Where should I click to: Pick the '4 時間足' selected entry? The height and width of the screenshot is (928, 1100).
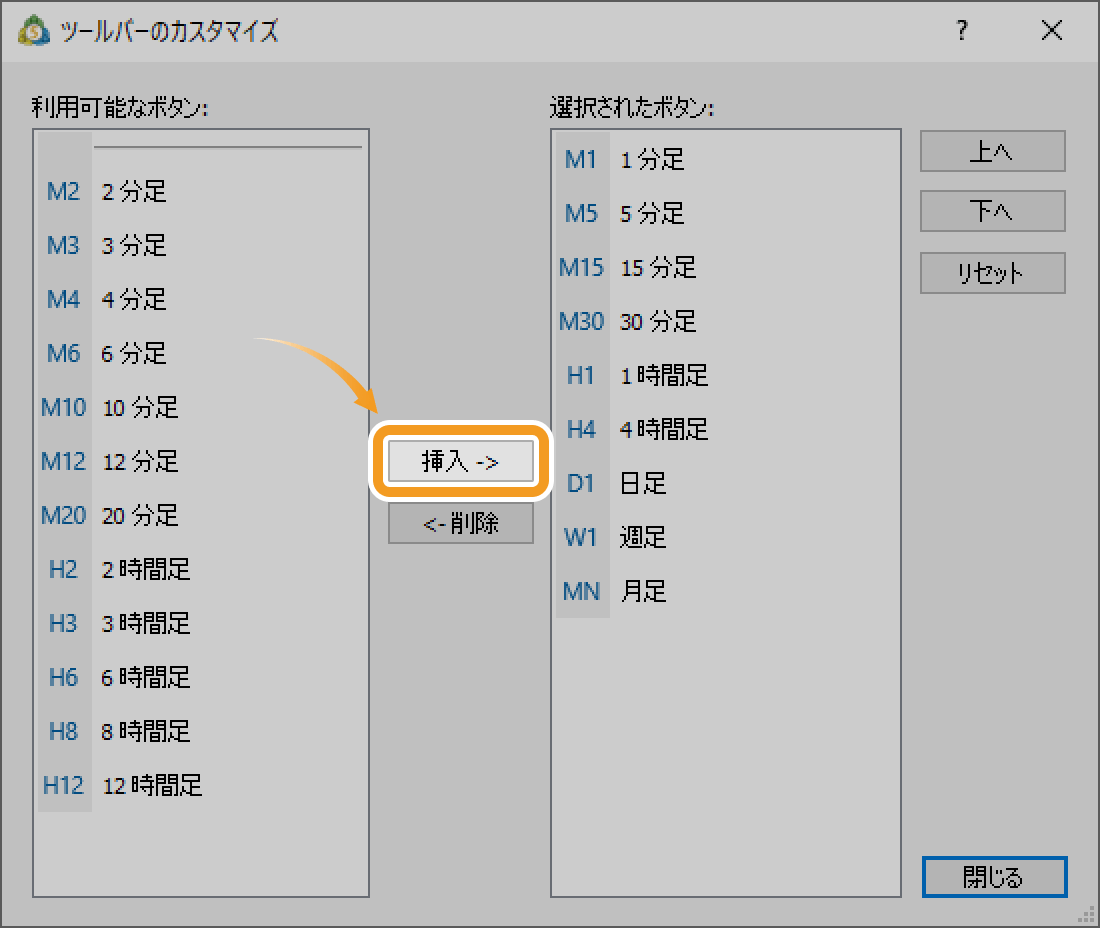tap(664, 430)
